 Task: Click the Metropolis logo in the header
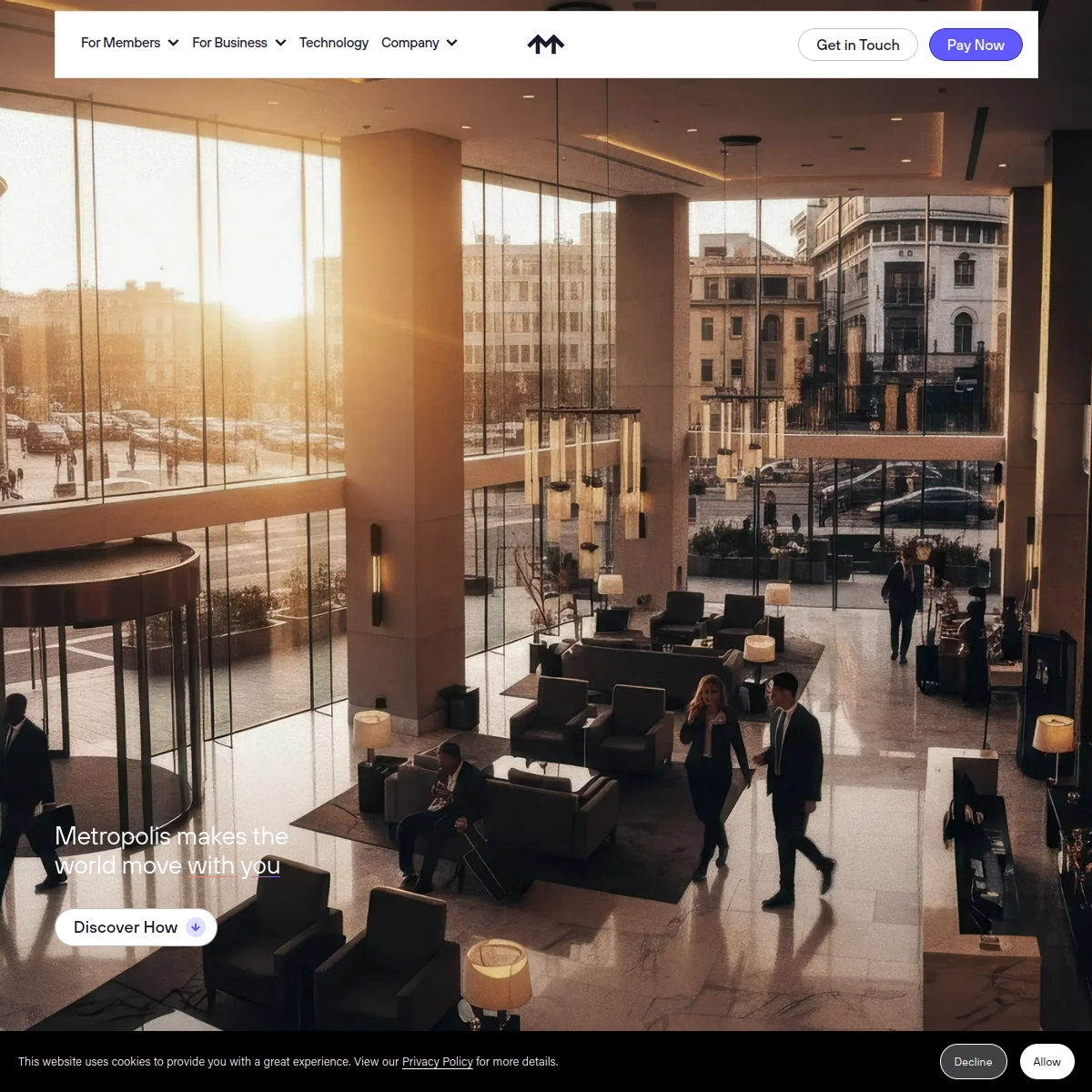pyautogui.click(x=546, y=44)
